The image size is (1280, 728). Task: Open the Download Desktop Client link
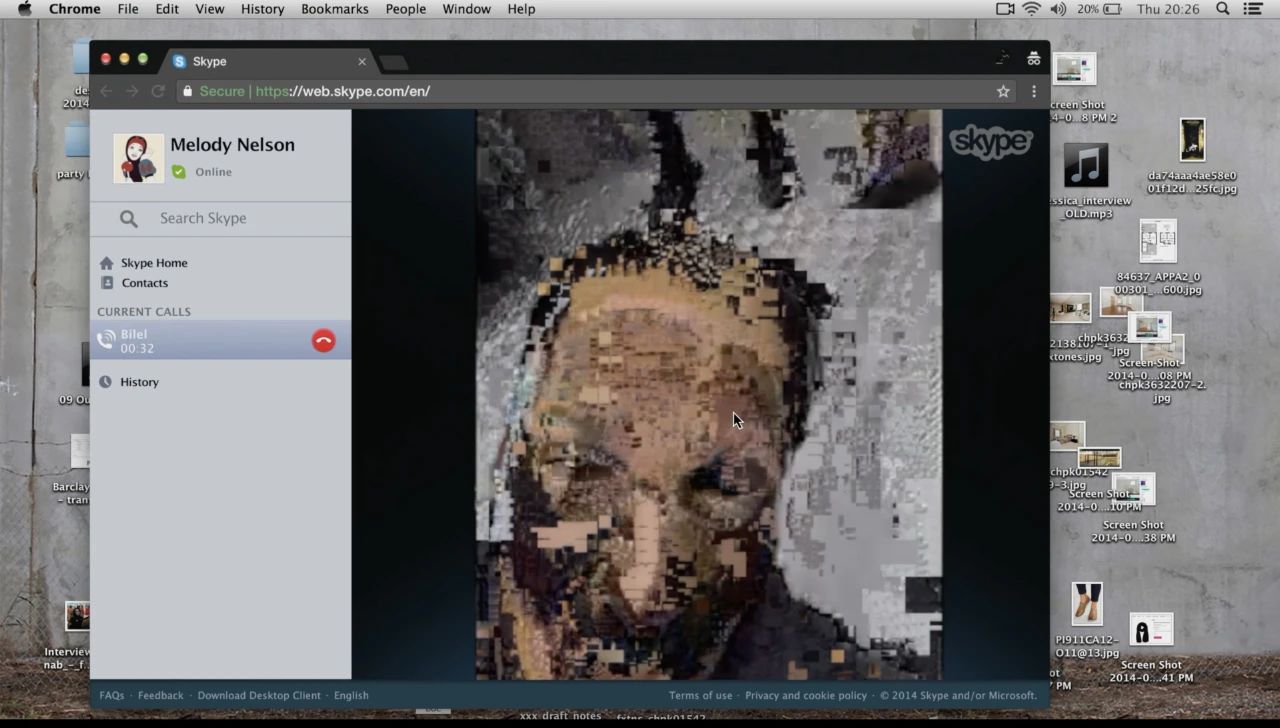259,695
